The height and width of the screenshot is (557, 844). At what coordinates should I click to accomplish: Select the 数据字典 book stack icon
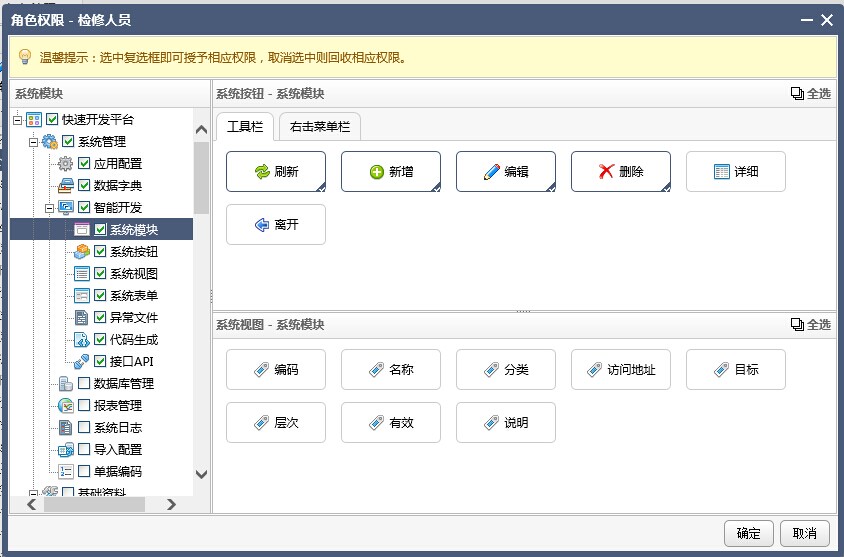coord(65,185)
